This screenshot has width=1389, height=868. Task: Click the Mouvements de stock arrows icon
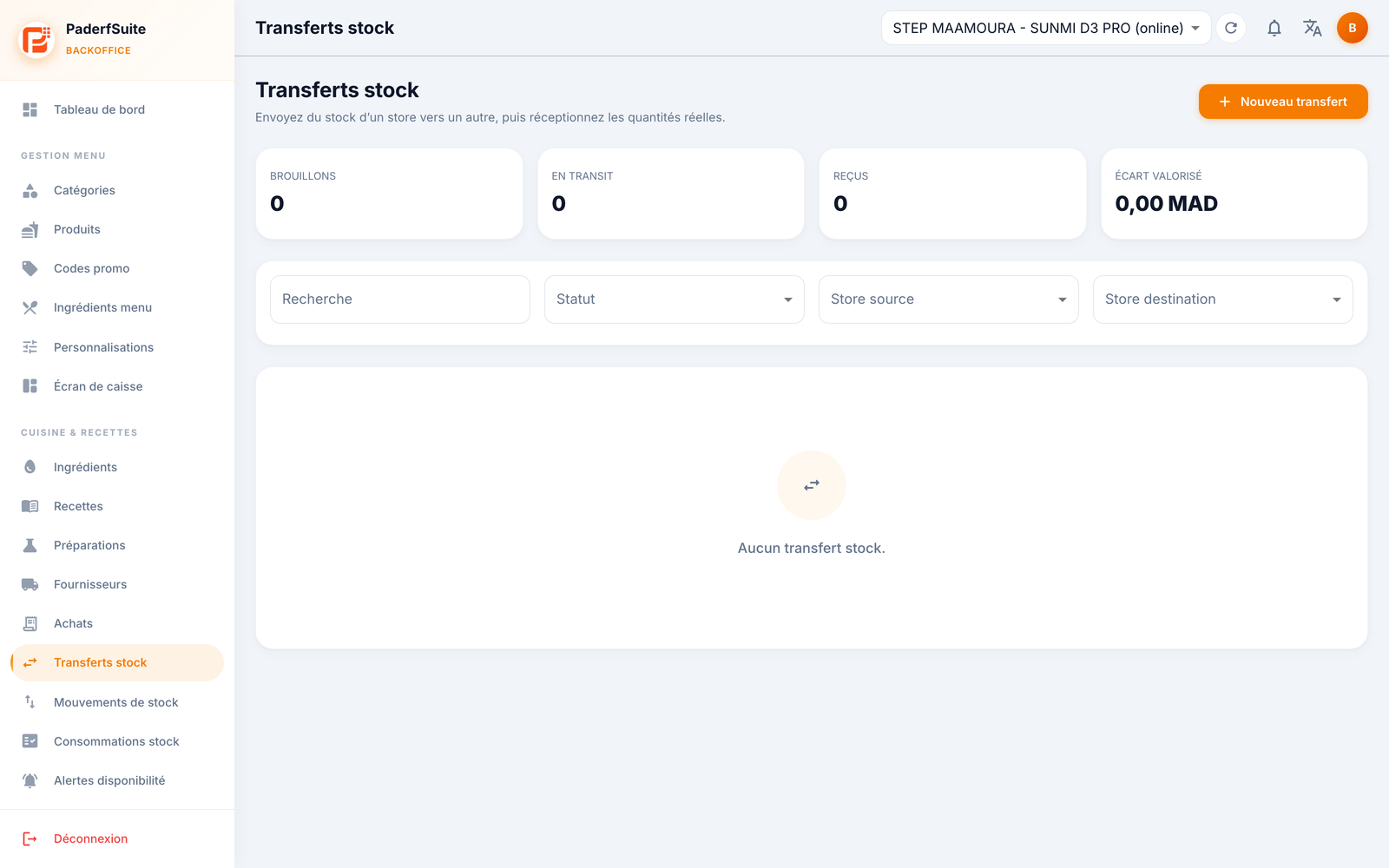tap(30, 702)
